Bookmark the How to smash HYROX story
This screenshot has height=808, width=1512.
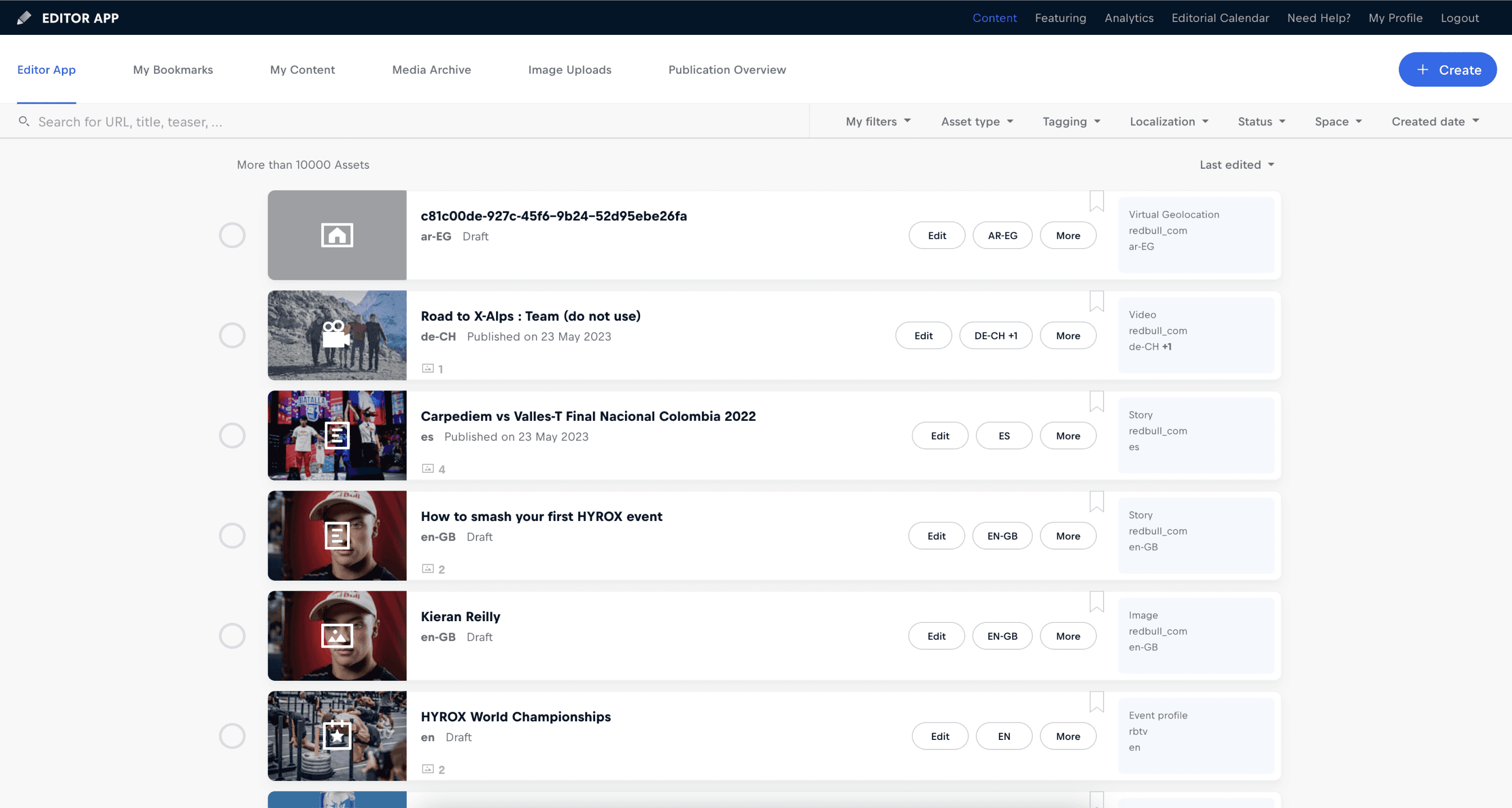click(x=1096, y=501)
